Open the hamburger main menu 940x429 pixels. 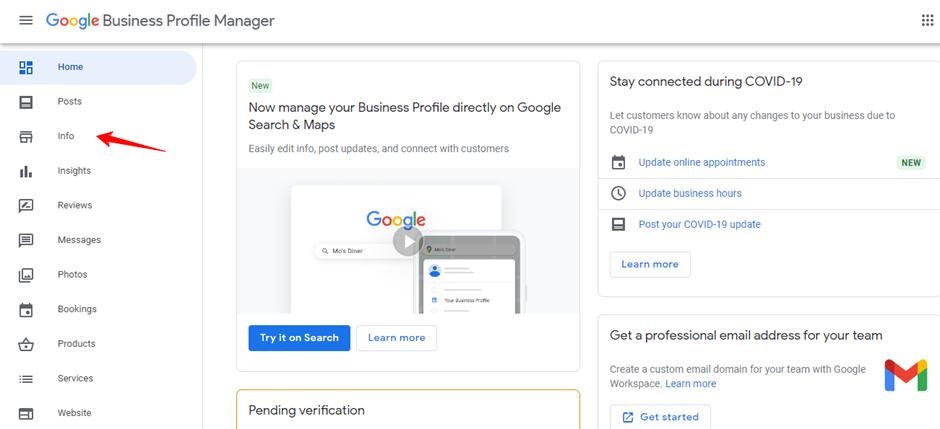coord(26,21)
